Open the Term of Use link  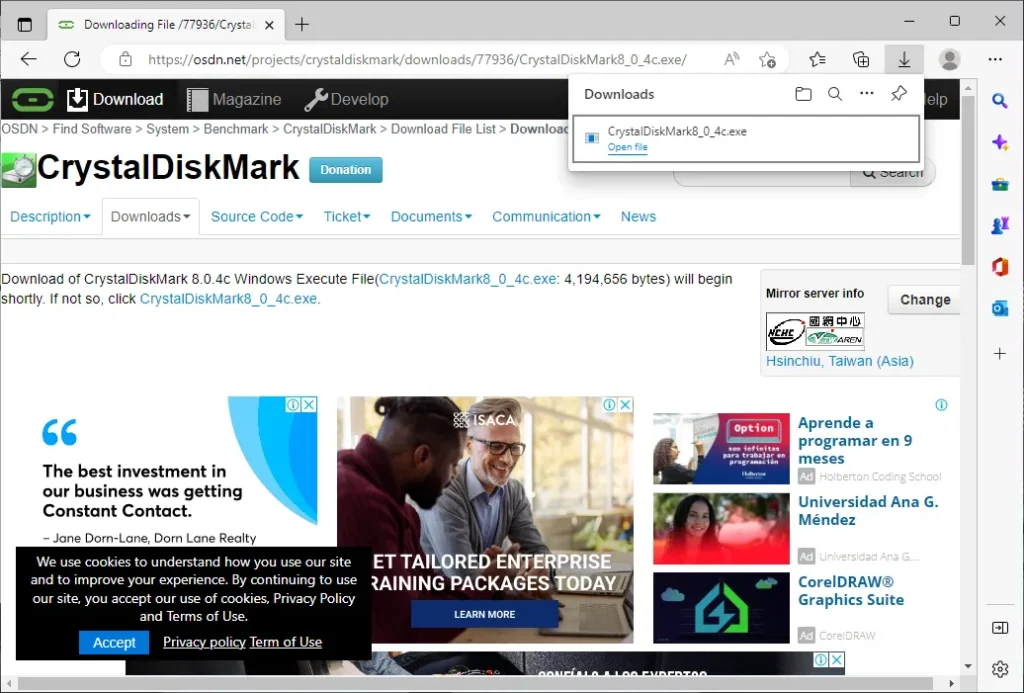[x=285, y=642]
